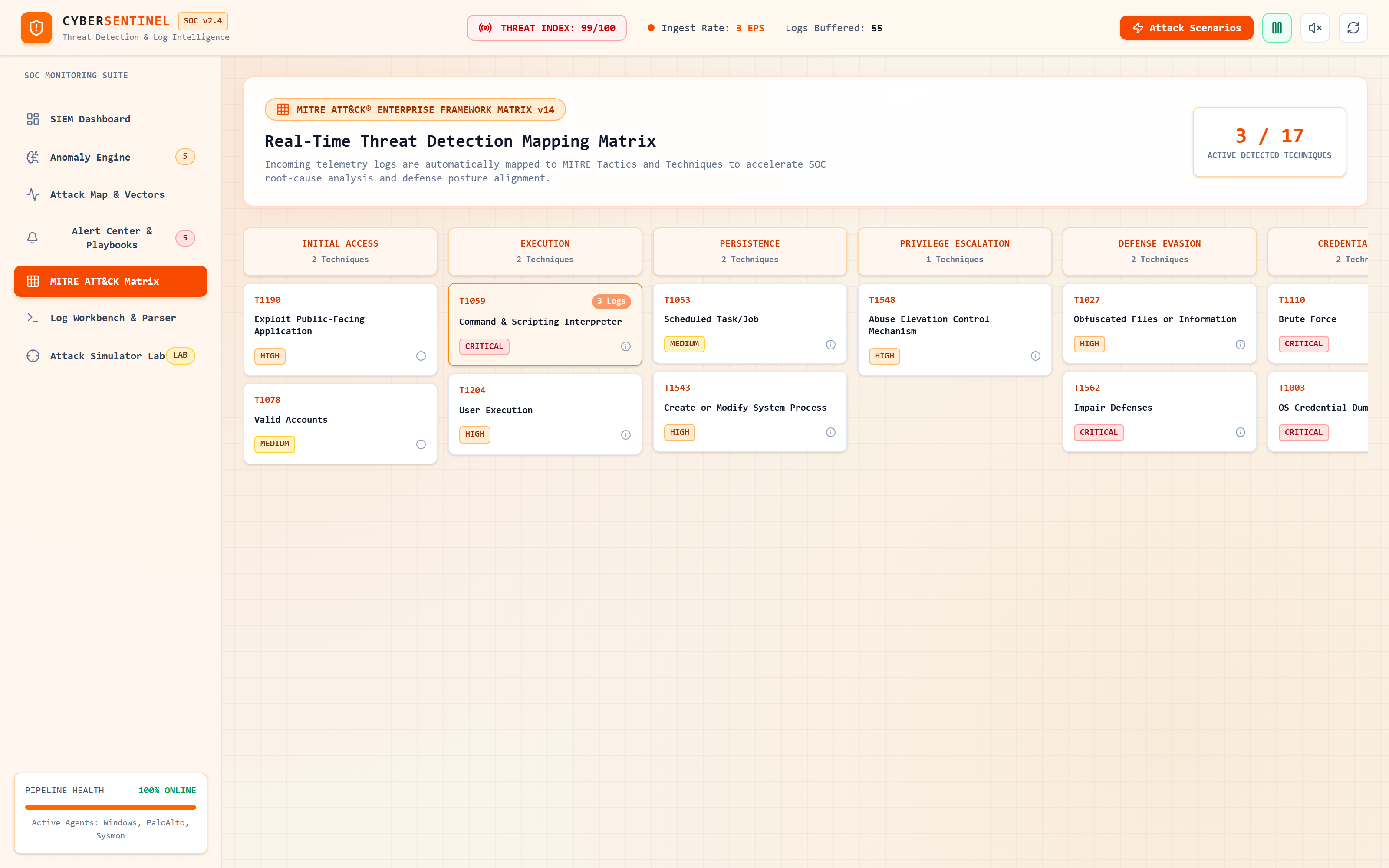Select the Initial Access tactic header
Image resolution: width=1389 pixels, height=868 pixels.
coord(340,251)
